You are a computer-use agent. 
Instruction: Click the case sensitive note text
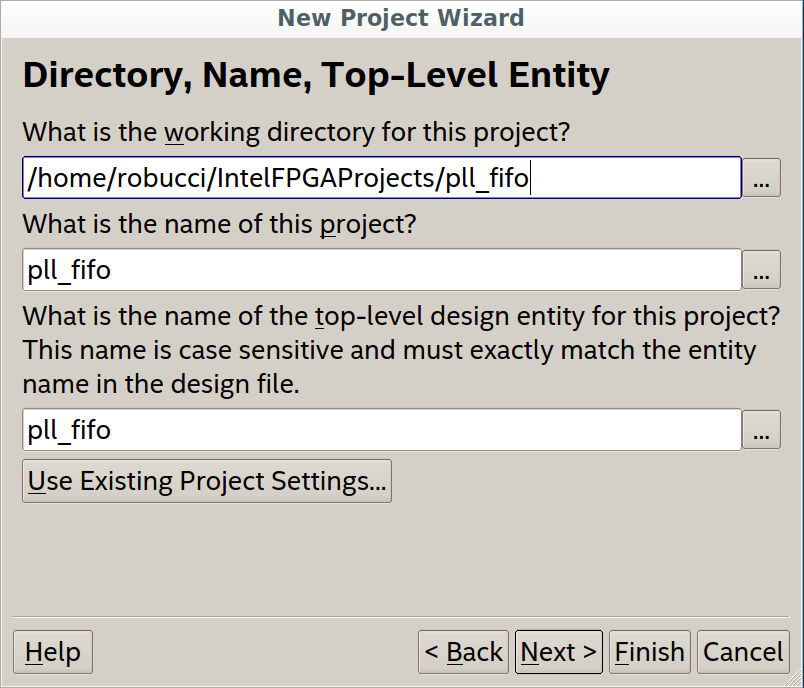(388, 351)
